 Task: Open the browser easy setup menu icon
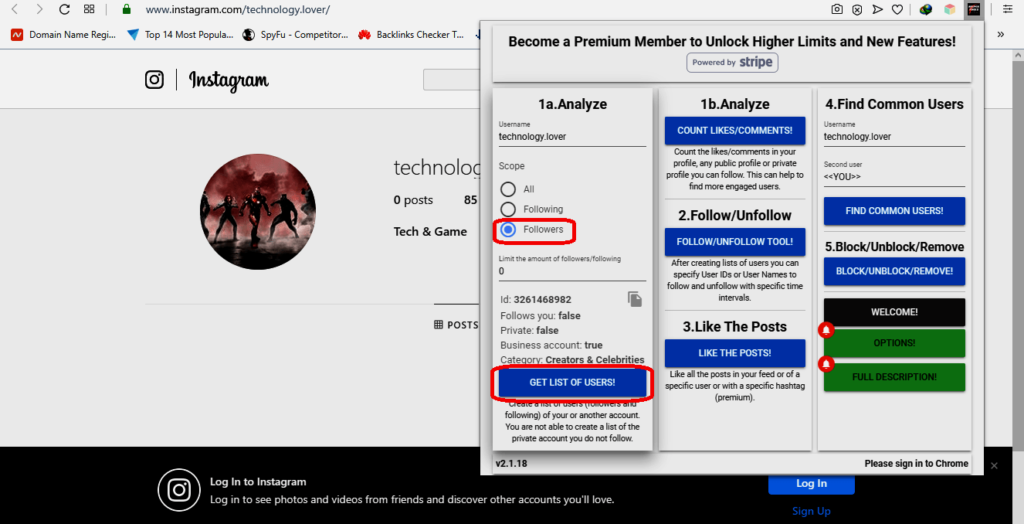coord(1007,9)
